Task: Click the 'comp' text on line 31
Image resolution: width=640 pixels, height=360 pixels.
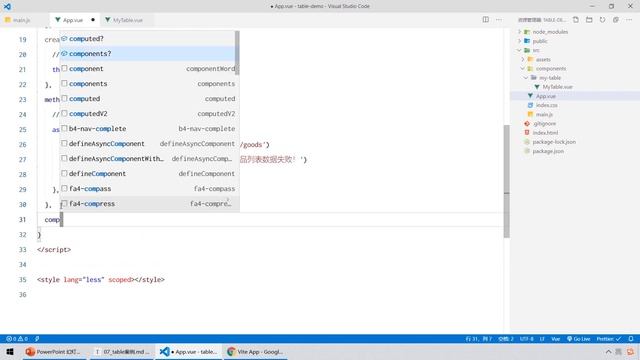Action: [52, 220]
